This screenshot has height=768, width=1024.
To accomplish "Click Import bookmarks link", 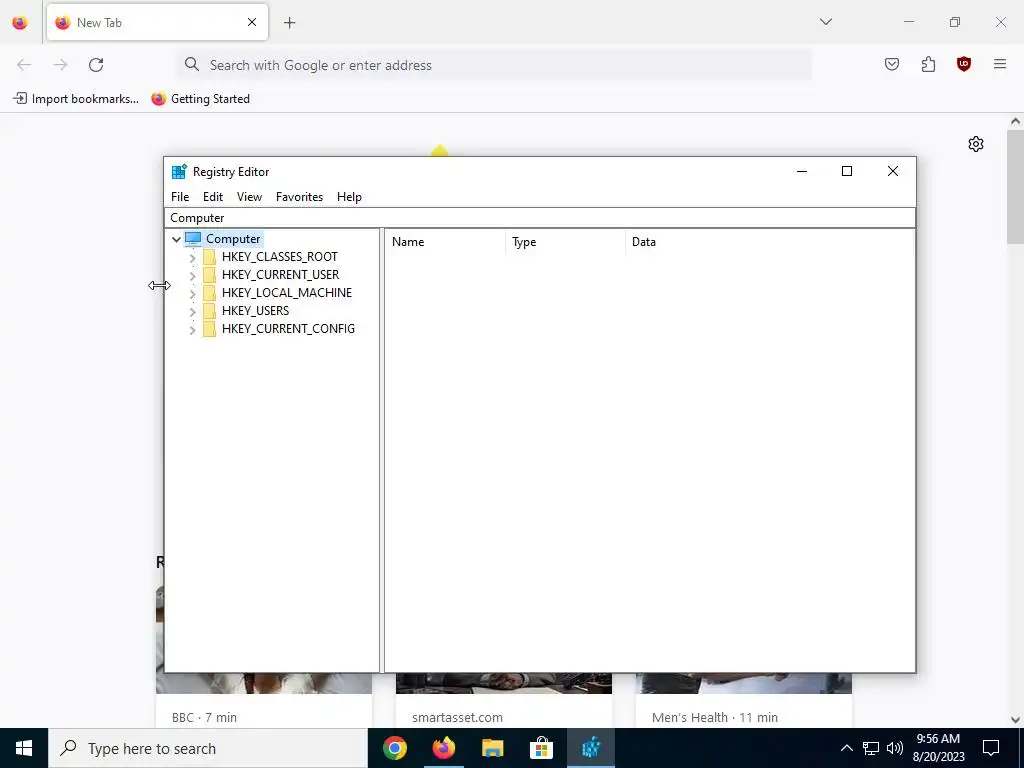I will [76, 99].
